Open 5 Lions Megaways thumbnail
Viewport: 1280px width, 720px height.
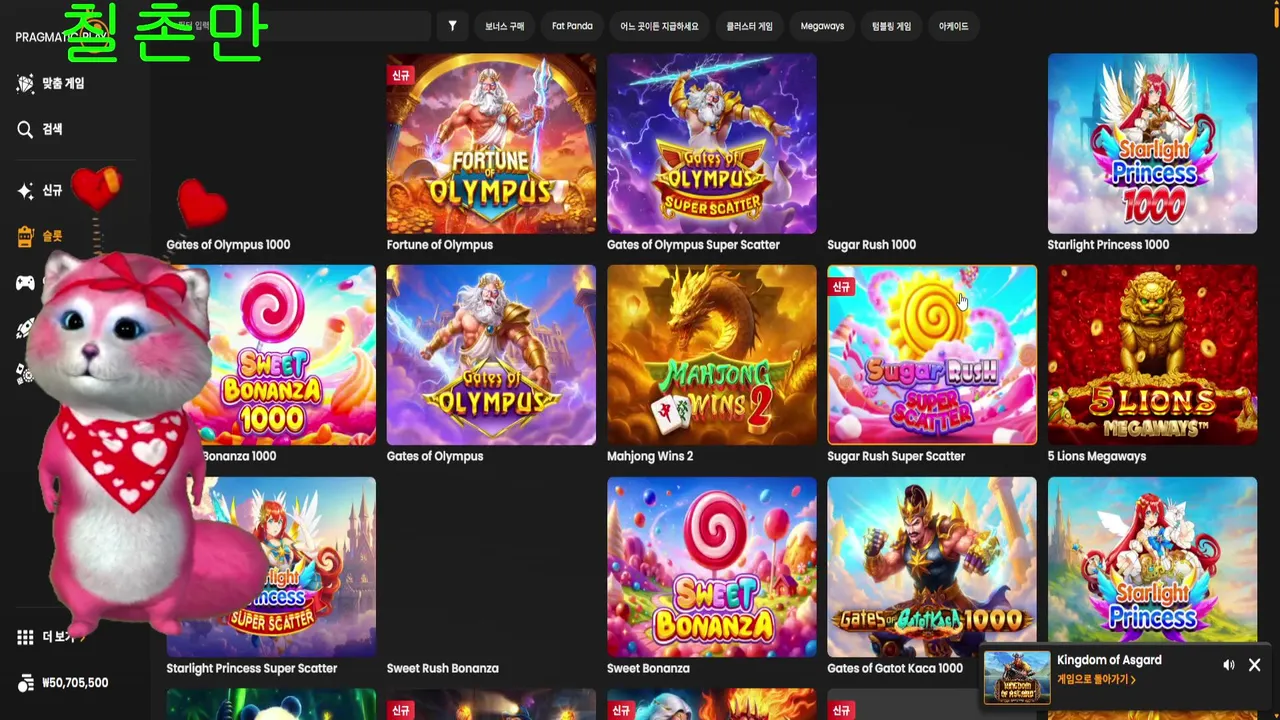click(x=1152, y=355)
